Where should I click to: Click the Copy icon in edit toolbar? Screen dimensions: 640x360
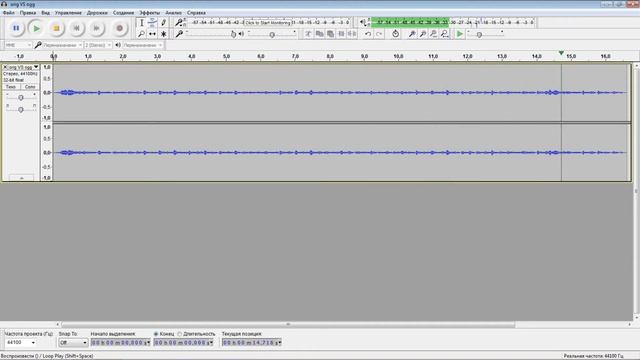[x=320, y=34]
